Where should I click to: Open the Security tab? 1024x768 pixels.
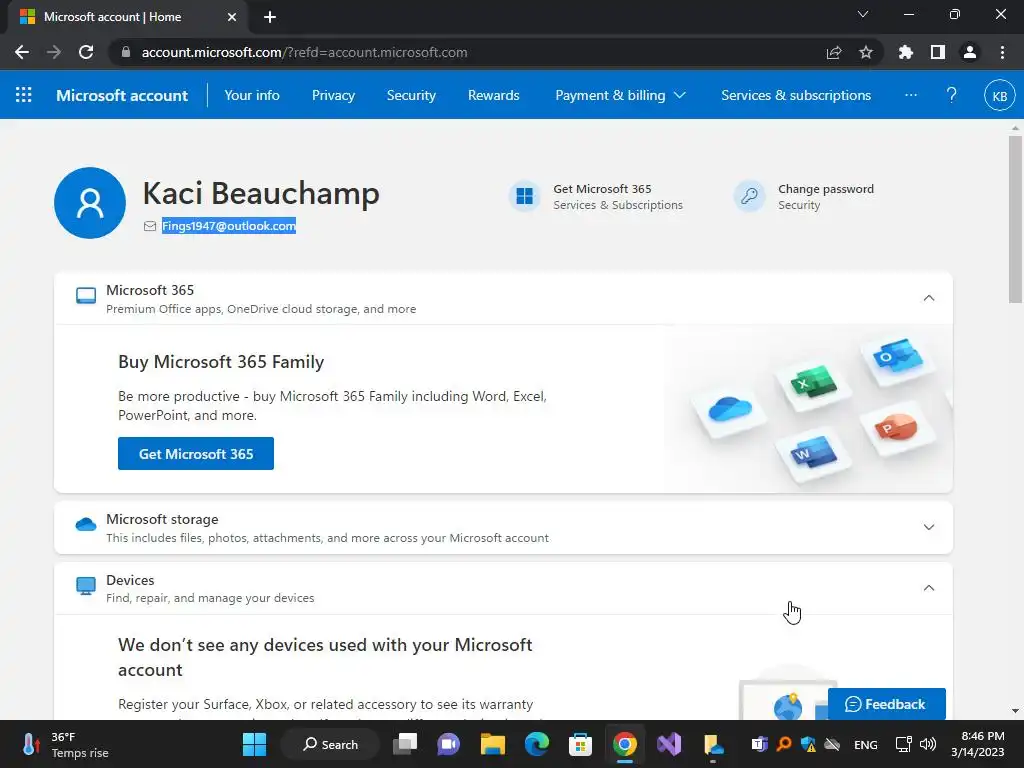point(411,95)
